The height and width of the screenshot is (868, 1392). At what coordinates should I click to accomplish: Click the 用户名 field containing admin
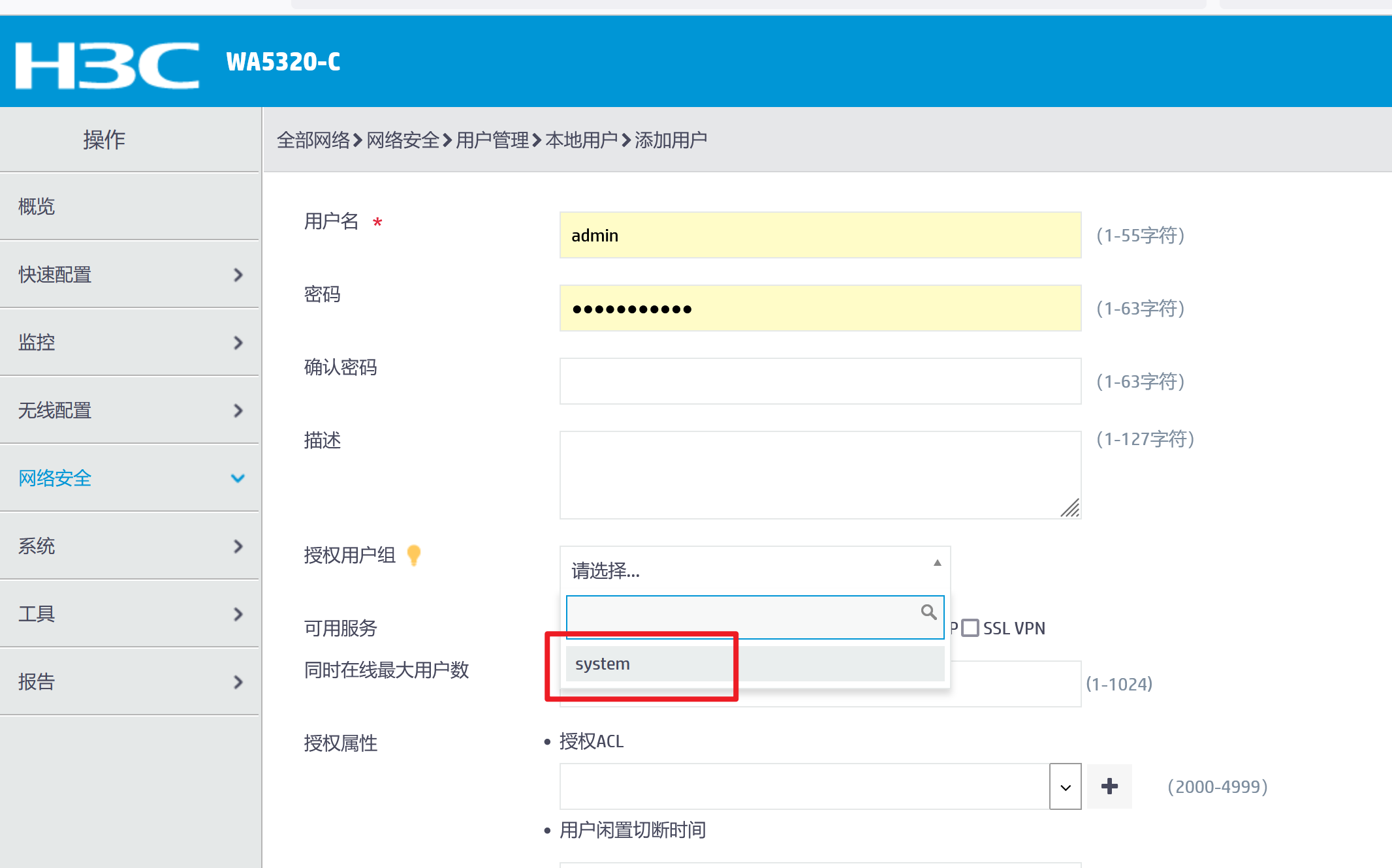tap(820, 235)
